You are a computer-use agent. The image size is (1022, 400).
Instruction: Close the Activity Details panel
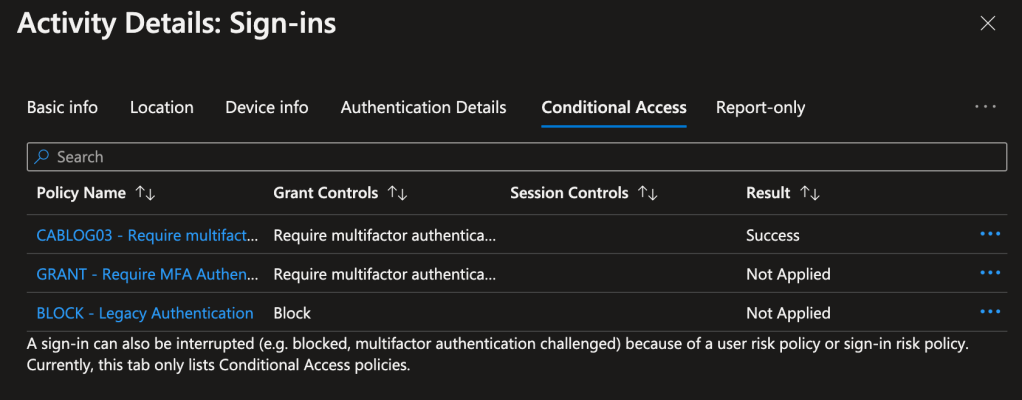[987, 24]
